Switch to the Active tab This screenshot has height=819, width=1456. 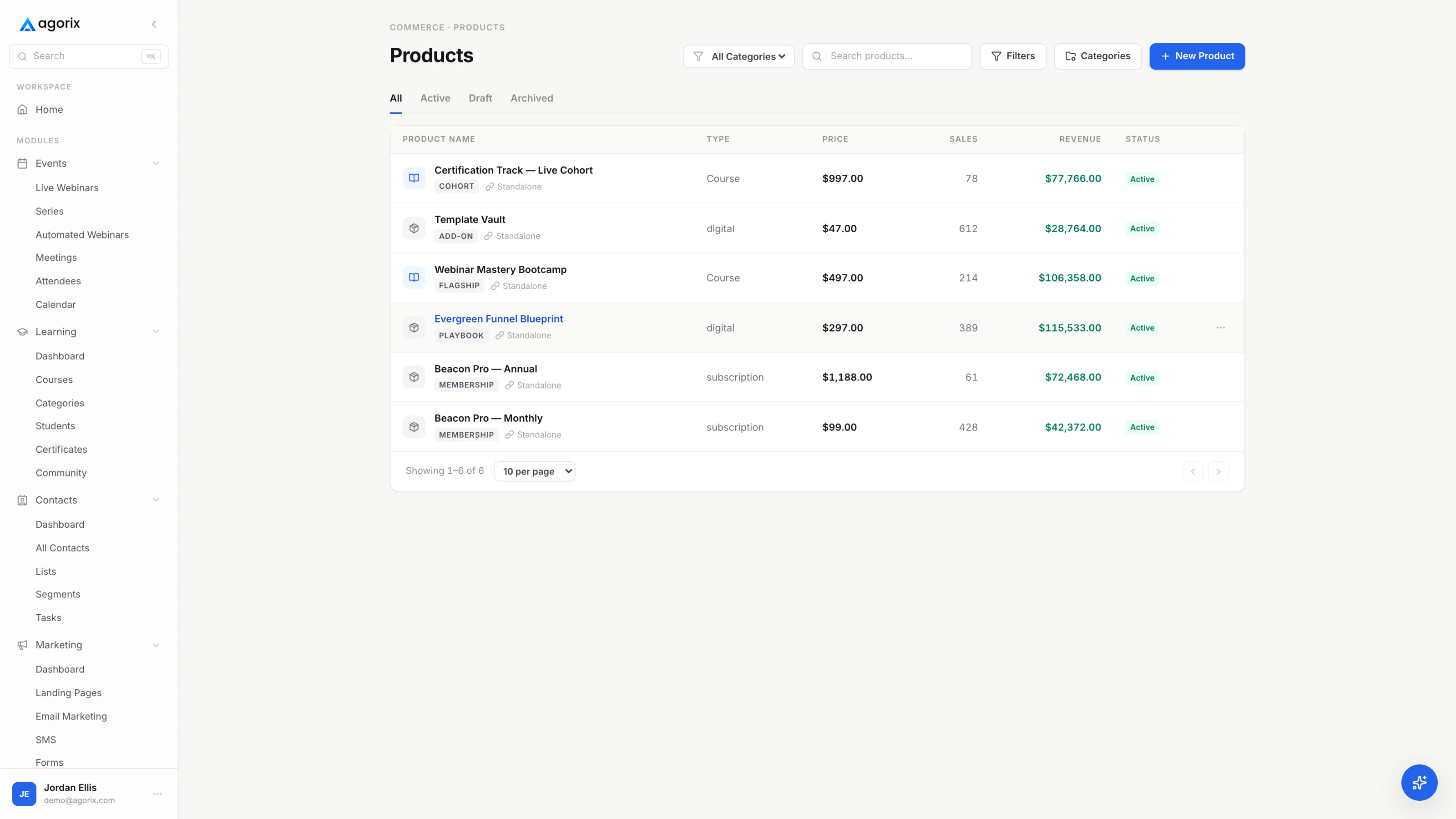tap(435, 98)
